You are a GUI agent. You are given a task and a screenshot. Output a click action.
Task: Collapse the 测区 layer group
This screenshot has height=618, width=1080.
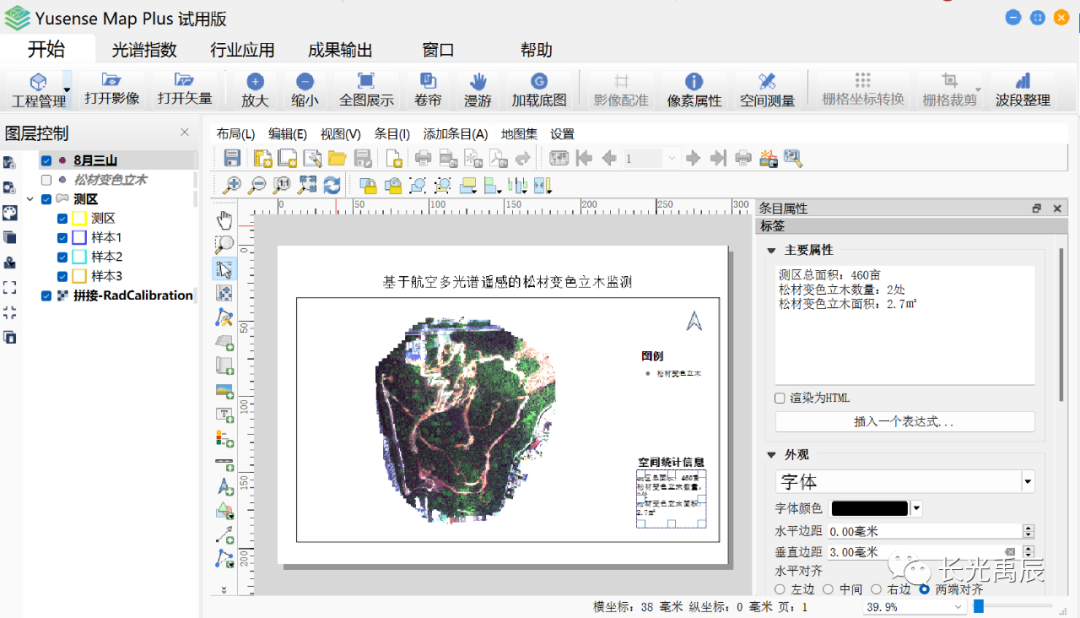click(30, 199)
